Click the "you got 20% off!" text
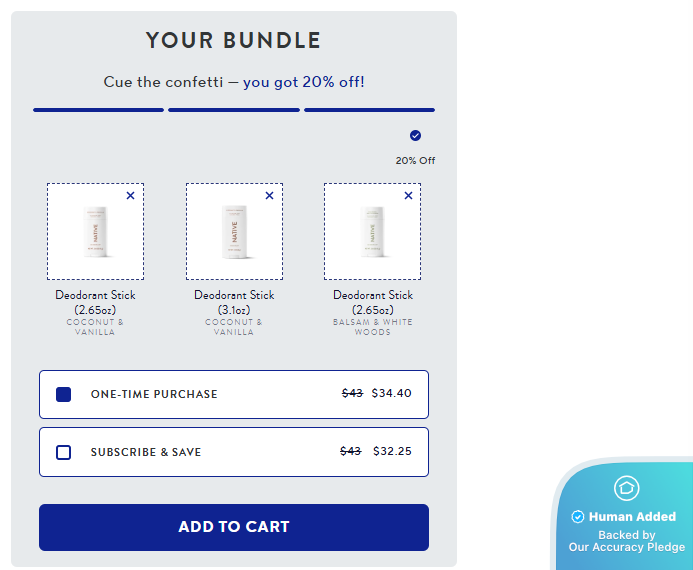The width and height of the screenshot is (693, 570). pyautogui.click(x=303, y=82)
